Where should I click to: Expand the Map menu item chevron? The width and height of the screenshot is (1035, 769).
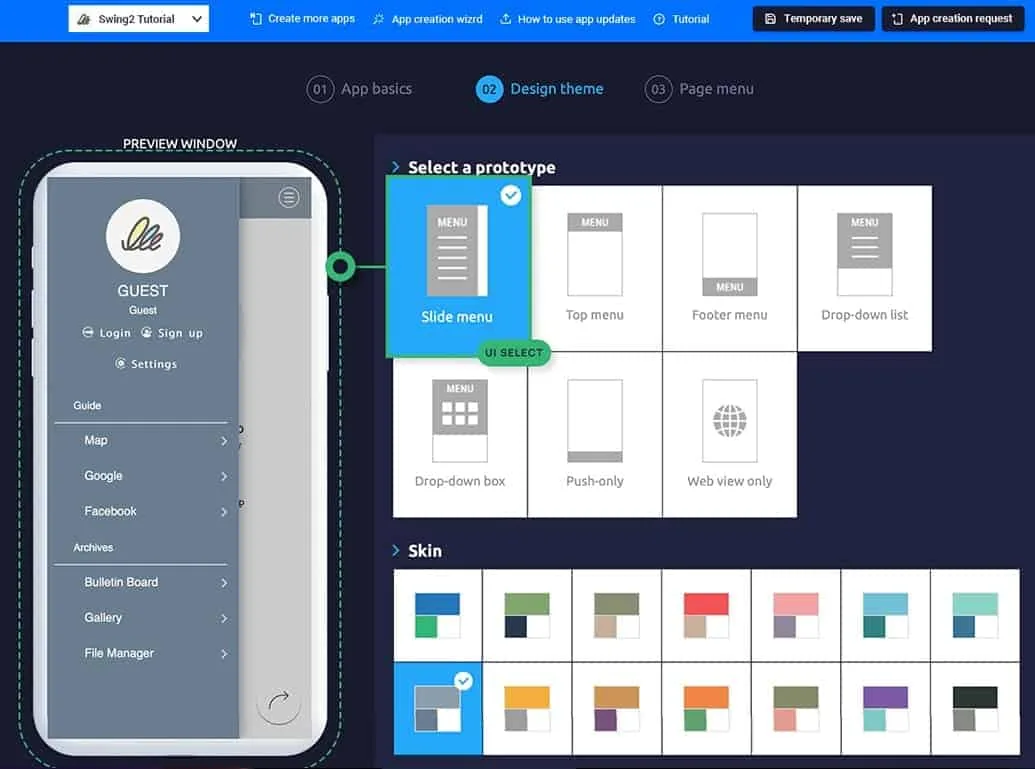(x=224, y=441)
